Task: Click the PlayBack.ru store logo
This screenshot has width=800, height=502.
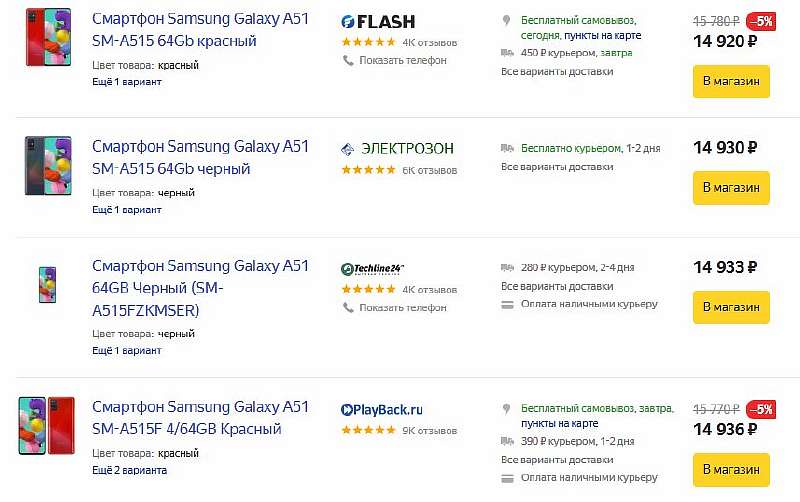Action: (x=381, y=409)
